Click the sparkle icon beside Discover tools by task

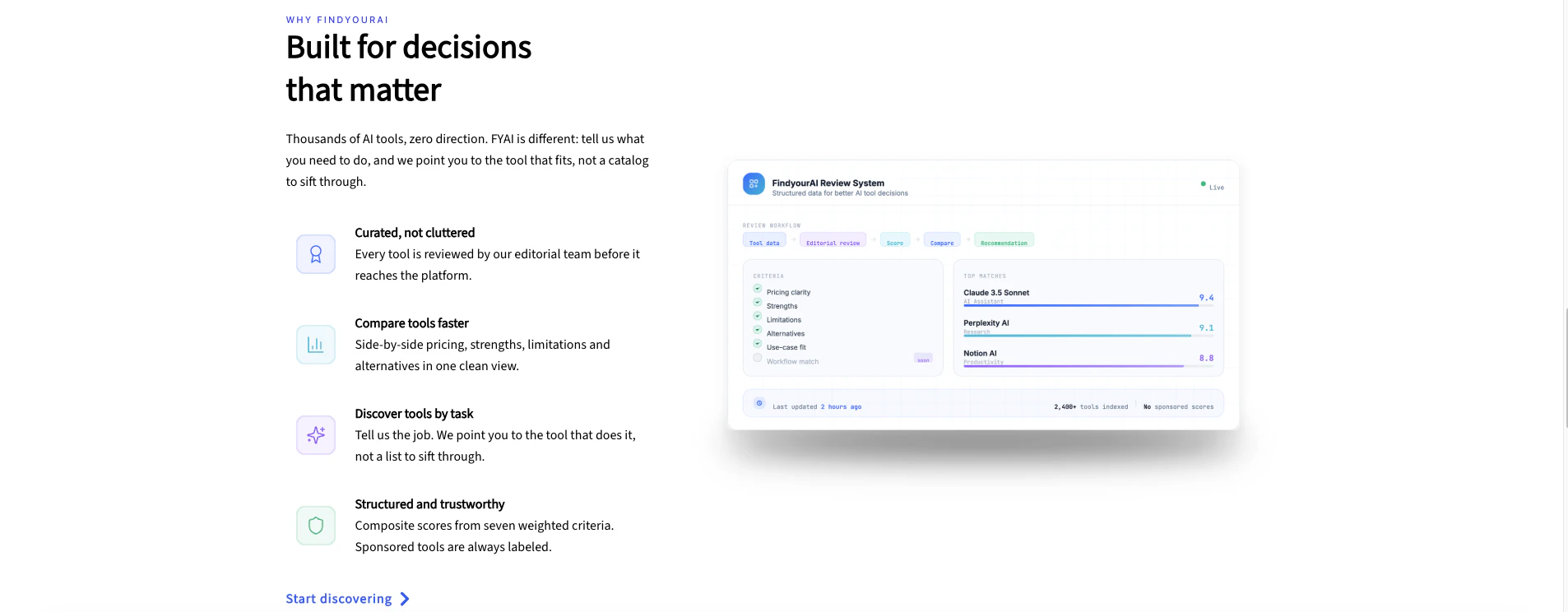point(316,435)
